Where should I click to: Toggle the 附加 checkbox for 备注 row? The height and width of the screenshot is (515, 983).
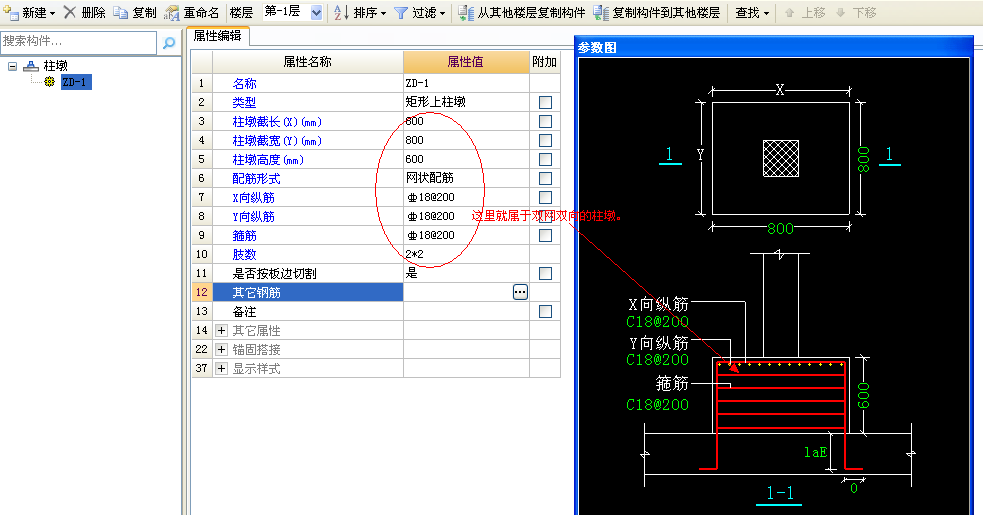tap(545, 311)
